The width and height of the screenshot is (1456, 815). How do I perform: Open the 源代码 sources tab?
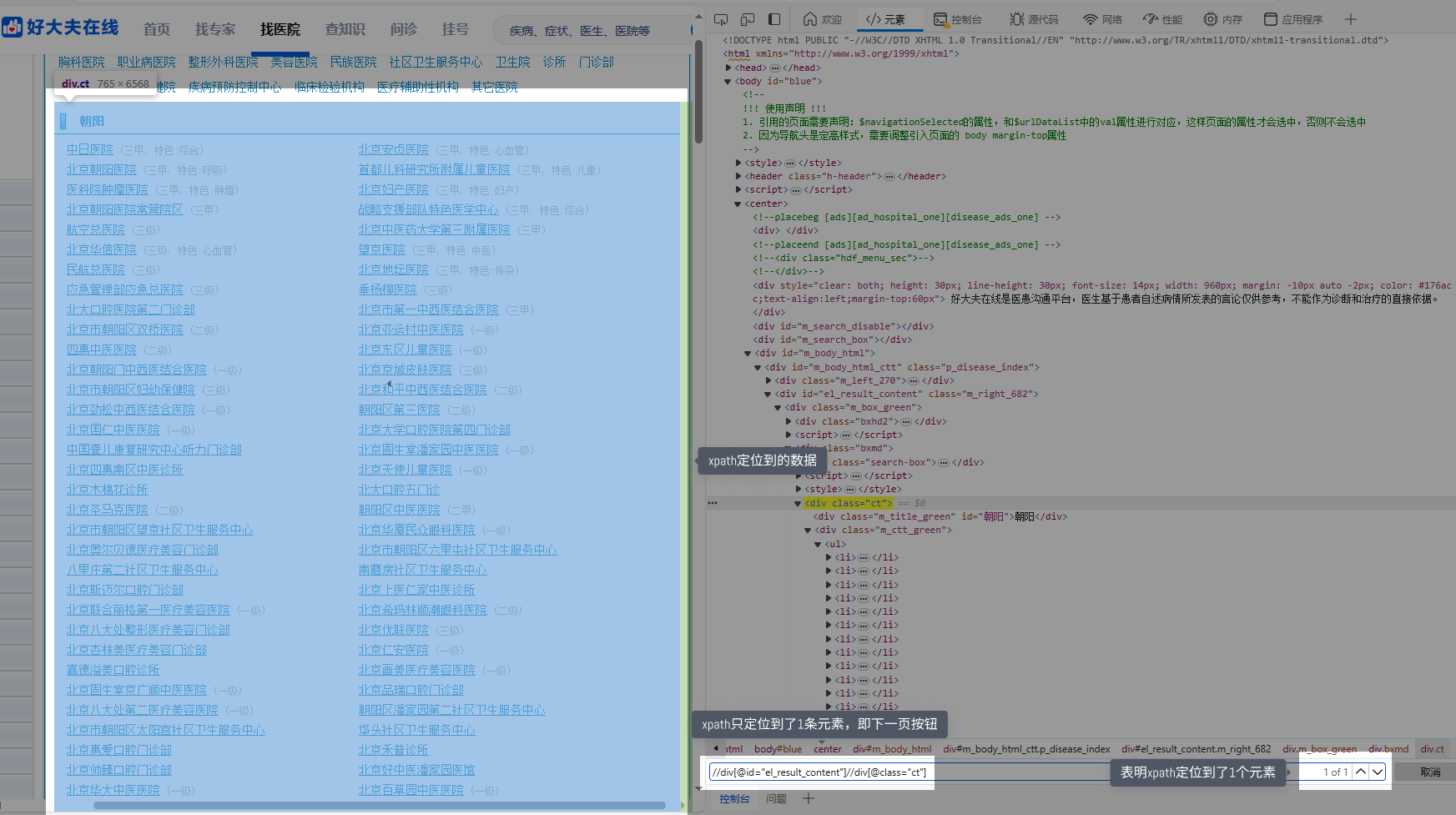[1034, 19]
